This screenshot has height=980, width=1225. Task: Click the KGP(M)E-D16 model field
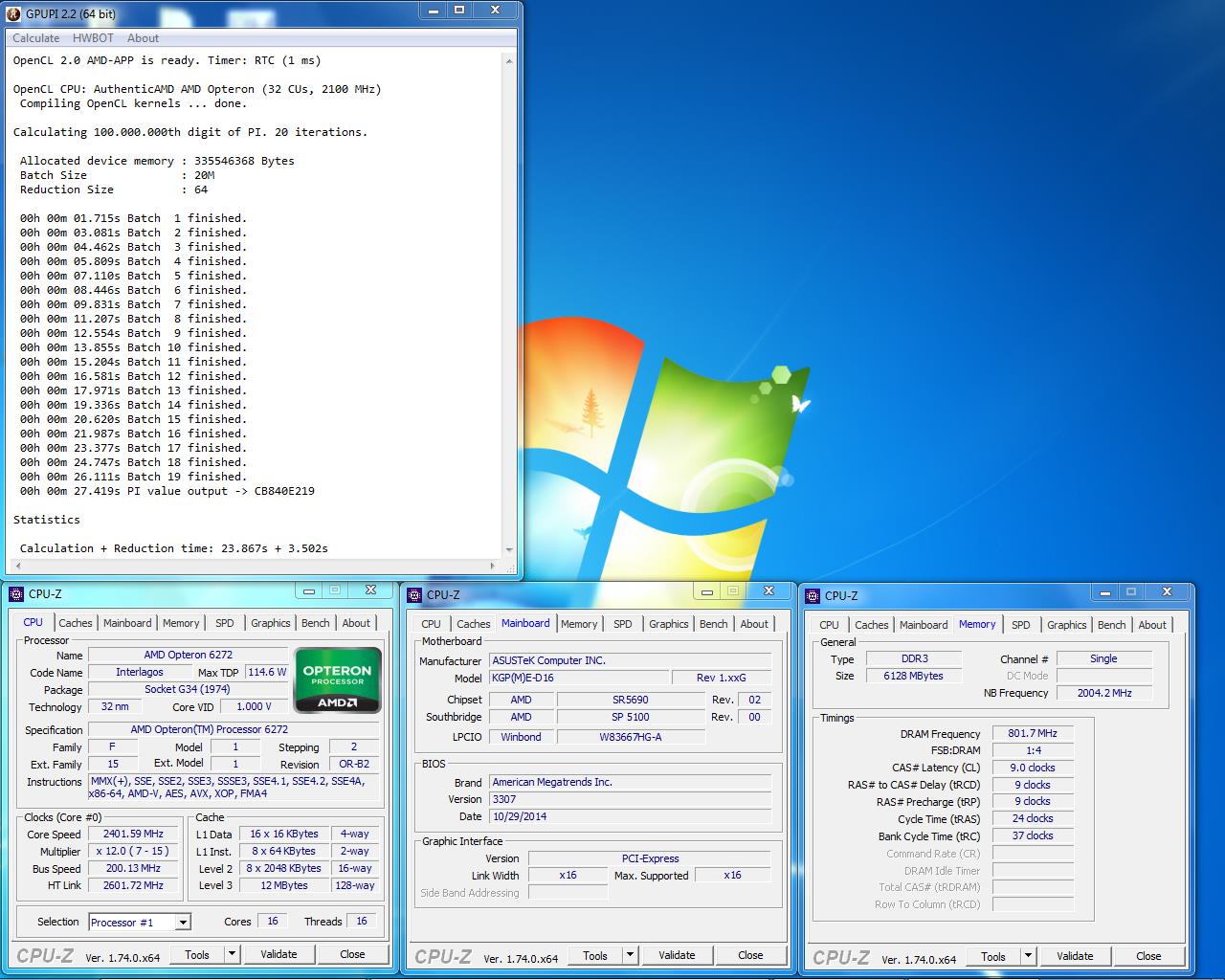tap(577, 678)
